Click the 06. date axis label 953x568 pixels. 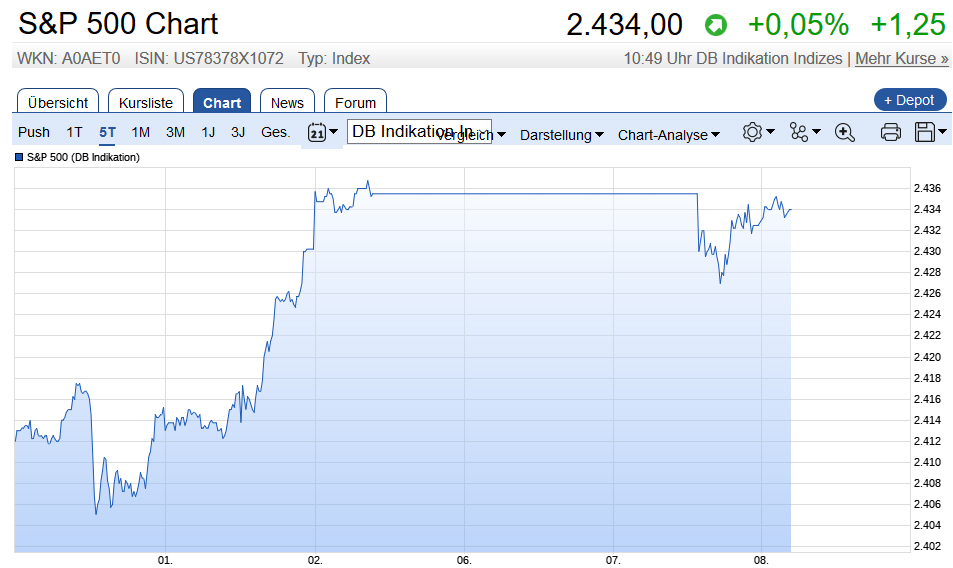tap(464, 560)
